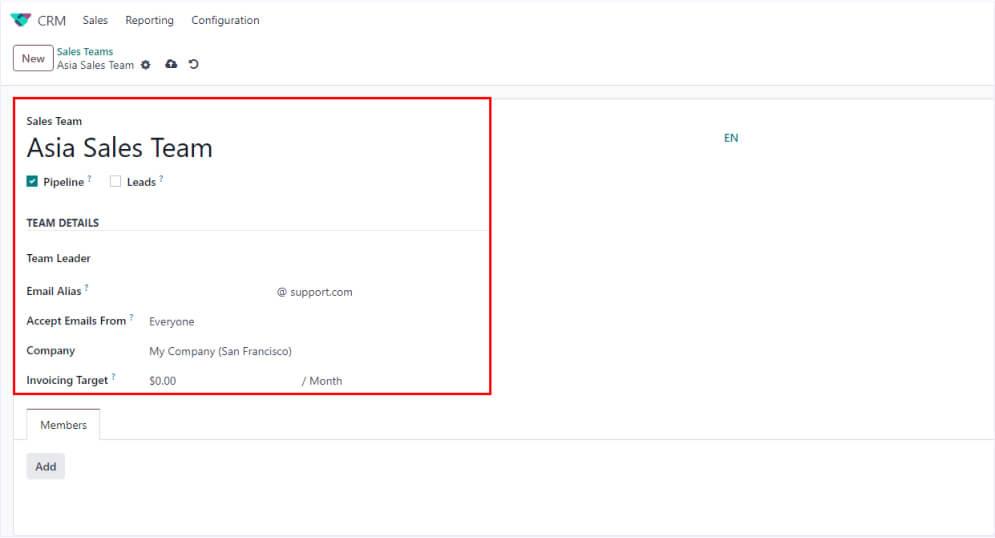Open the Reporting menu
The image size is (995, 538).
click(149, 20)
